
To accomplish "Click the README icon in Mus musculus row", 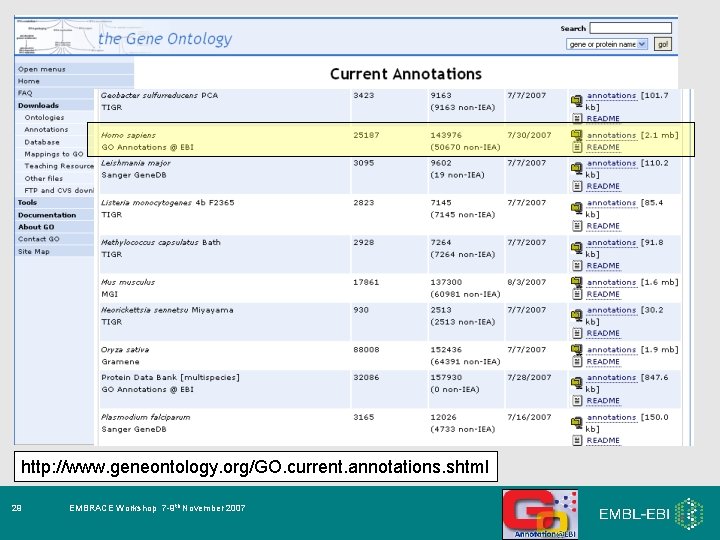I will 577,294.
